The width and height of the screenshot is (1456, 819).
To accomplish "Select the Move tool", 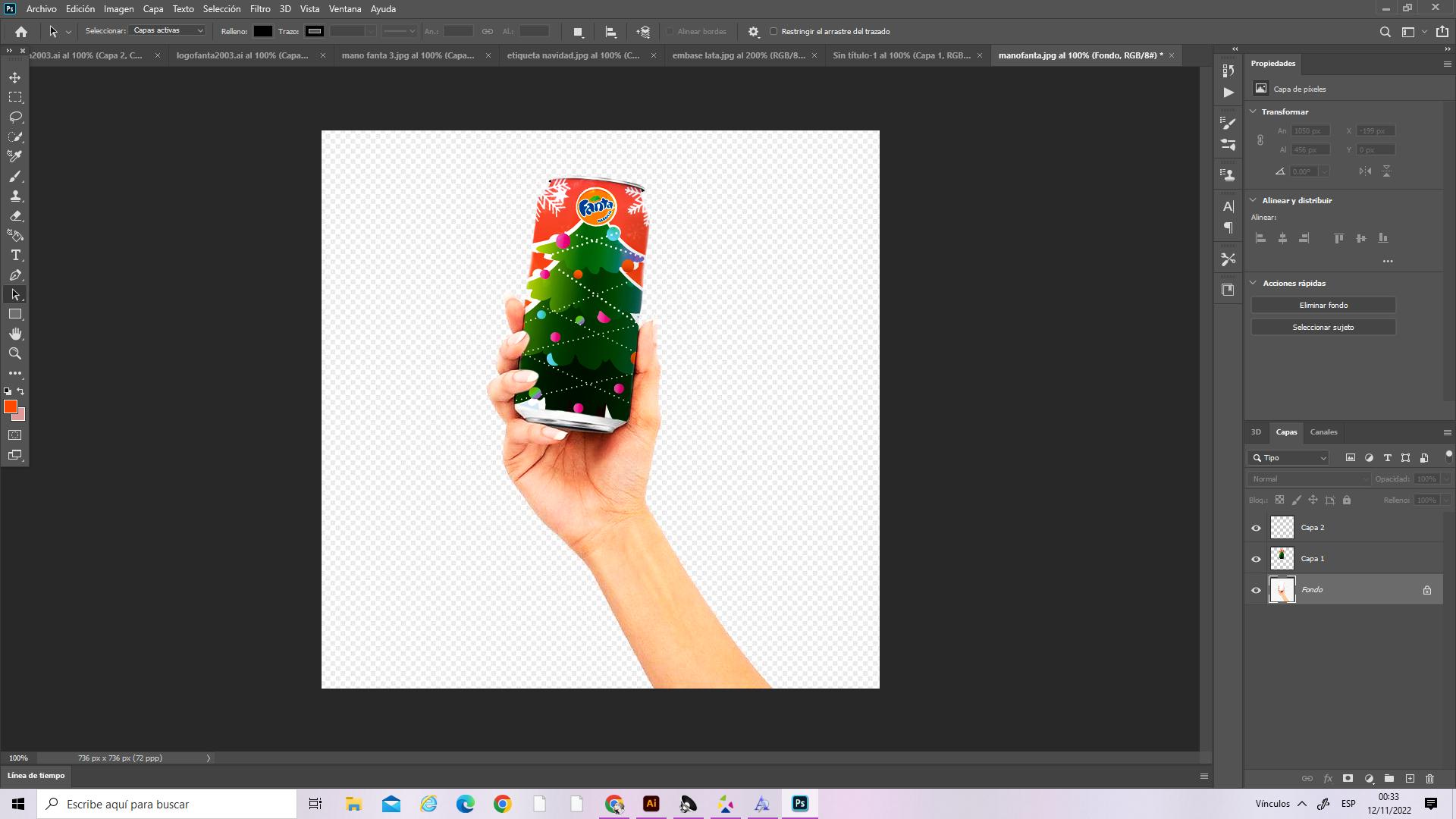I will 15,77.
